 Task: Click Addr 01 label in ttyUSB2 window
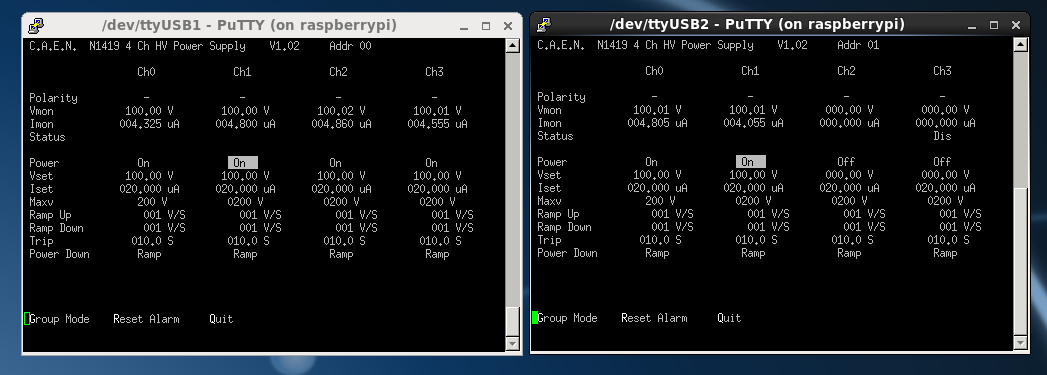pyautogui.click(x=859, y=46)
